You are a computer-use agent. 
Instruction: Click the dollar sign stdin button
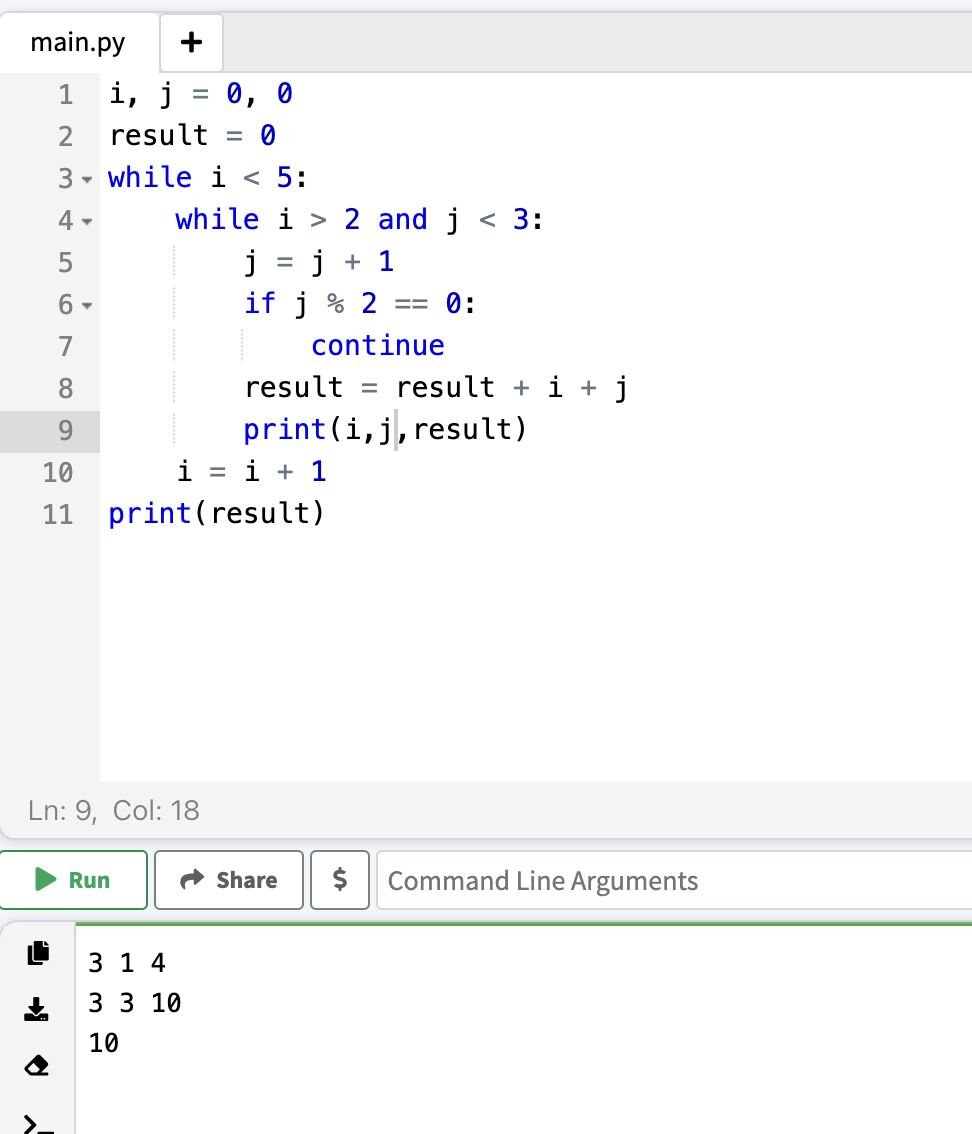click(340, 880)
